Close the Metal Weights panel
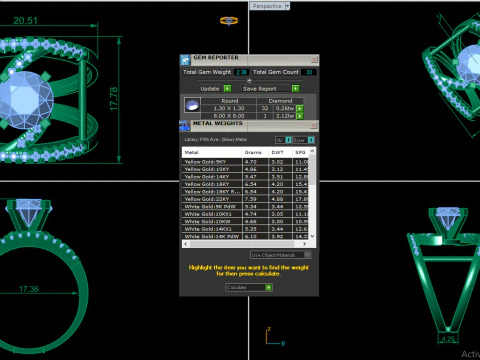This screenshot has width=480, height=360. (314, 125)
